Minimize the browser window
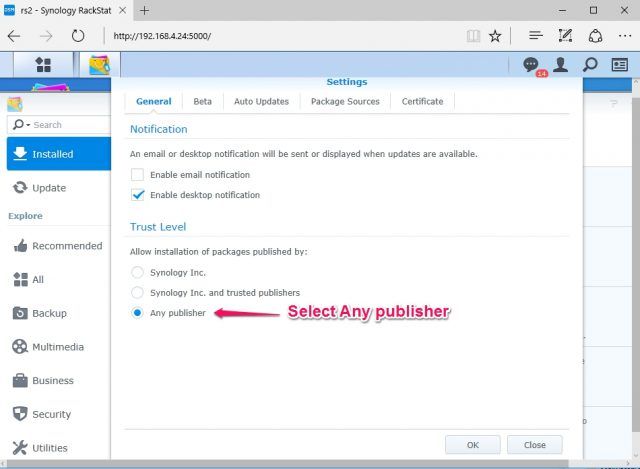 coord(562,11)
